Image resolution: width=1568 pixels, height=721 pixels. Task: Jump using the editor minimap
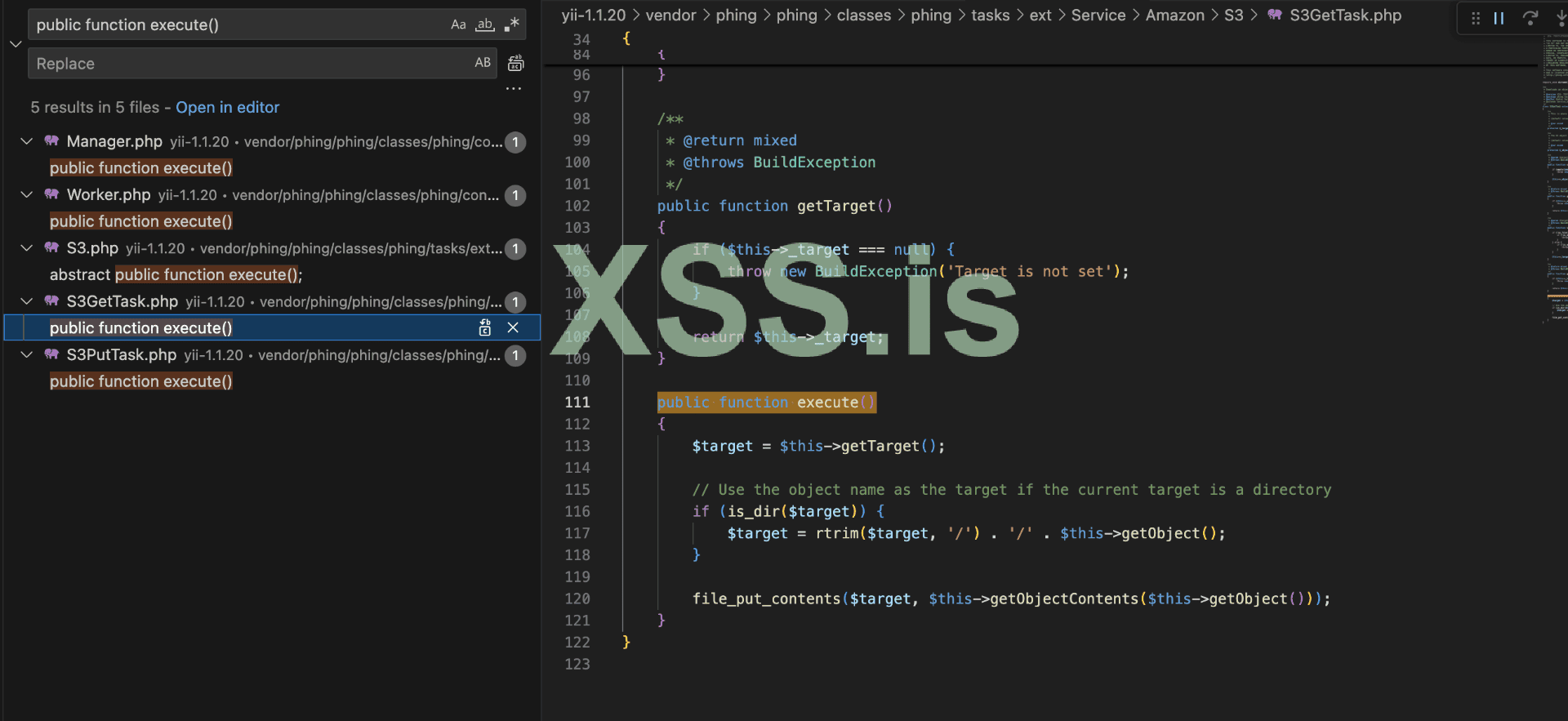1555,180
